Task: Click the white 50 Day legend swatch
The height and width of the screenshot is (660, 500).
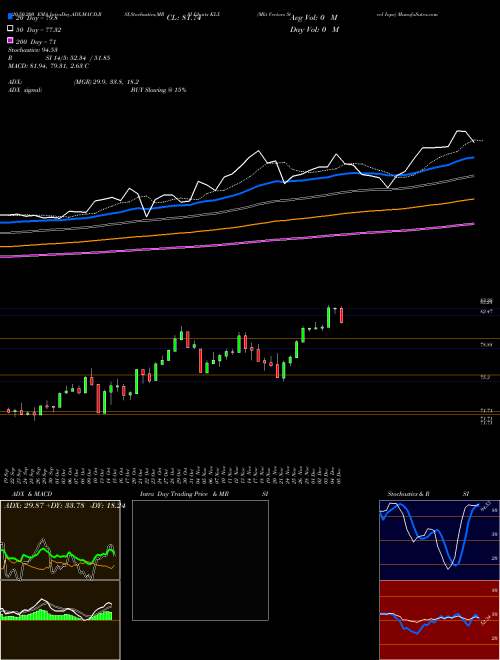Action: click(10, 29)
